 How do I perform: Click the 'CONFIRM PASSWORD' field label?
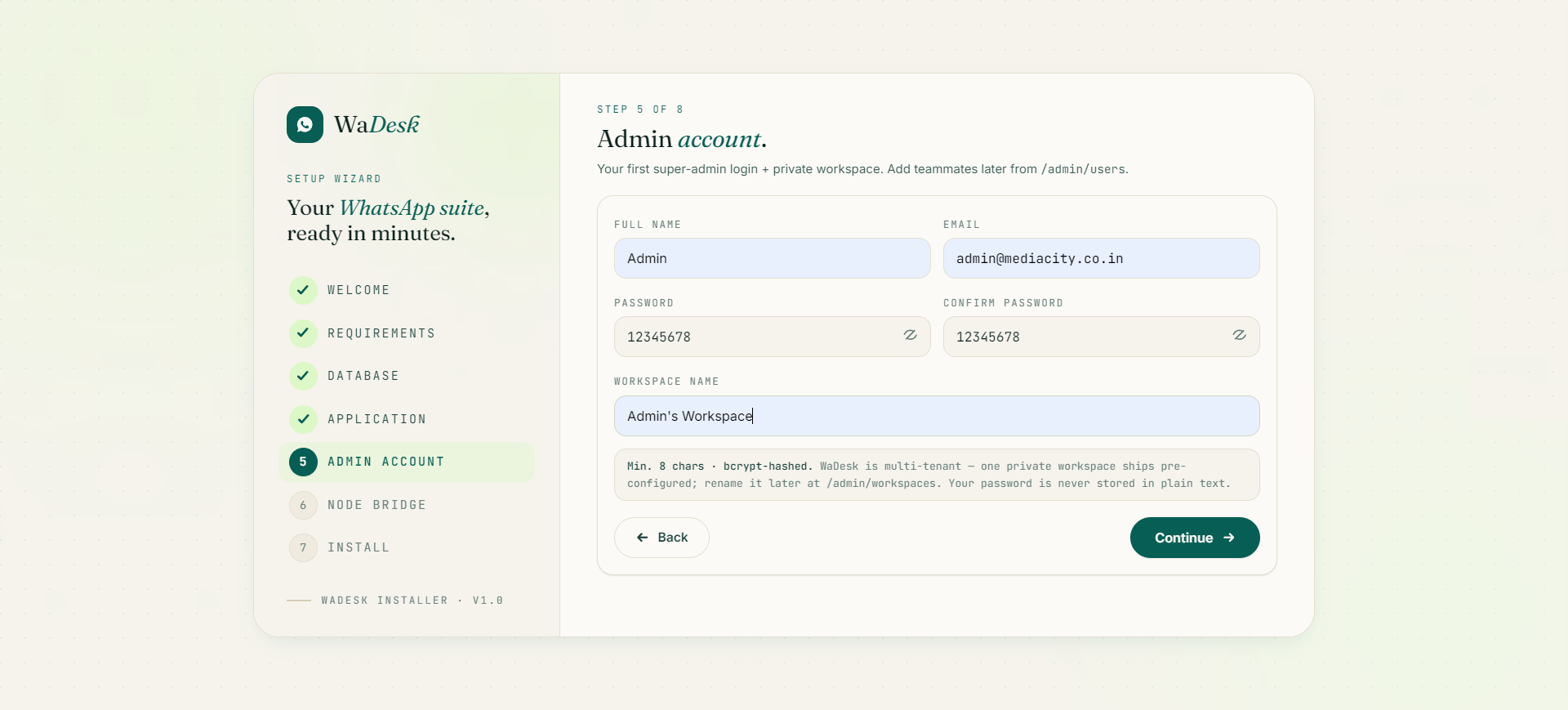point(1003,303)
